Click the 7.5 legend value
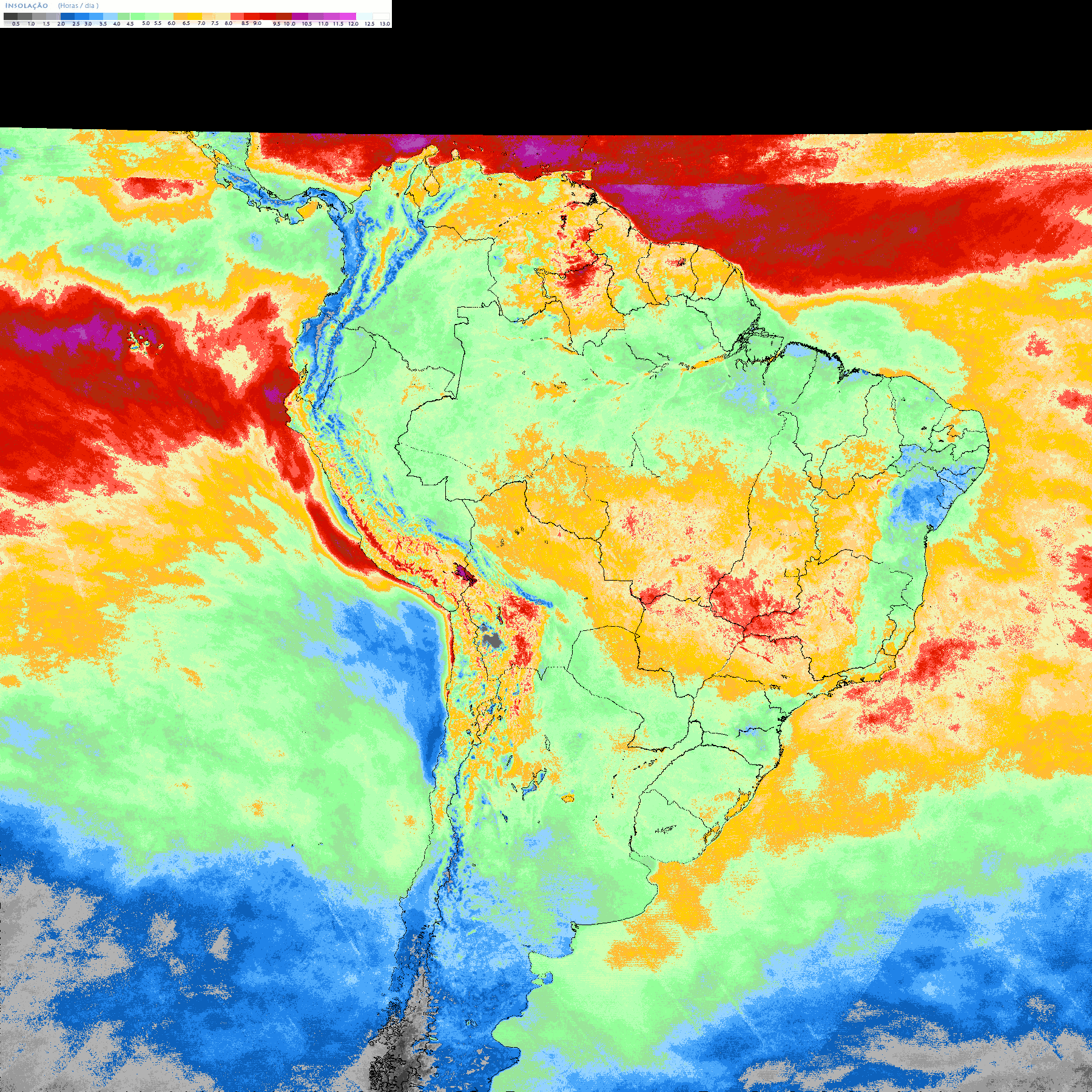Viewport: 1092px width, 1092px height. click(x=215, y=23)
